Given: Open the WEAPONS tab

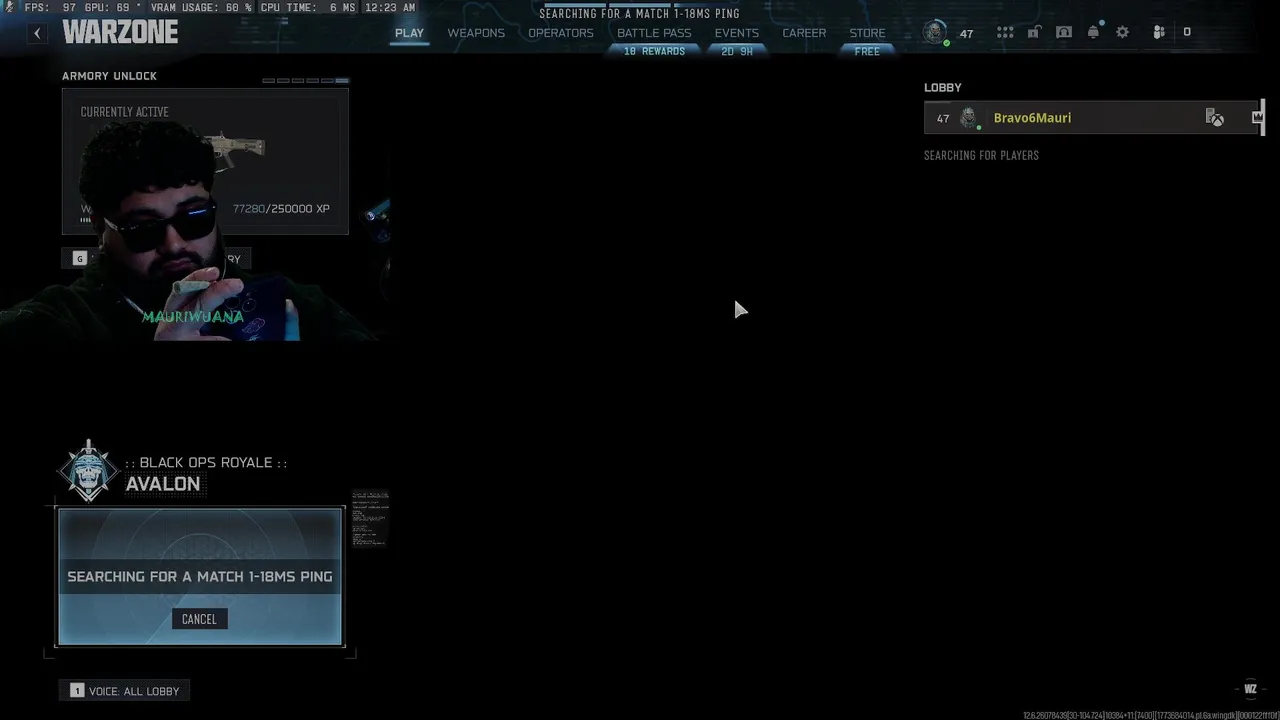Looking at the screenshot, I should [x=476, y=33].
